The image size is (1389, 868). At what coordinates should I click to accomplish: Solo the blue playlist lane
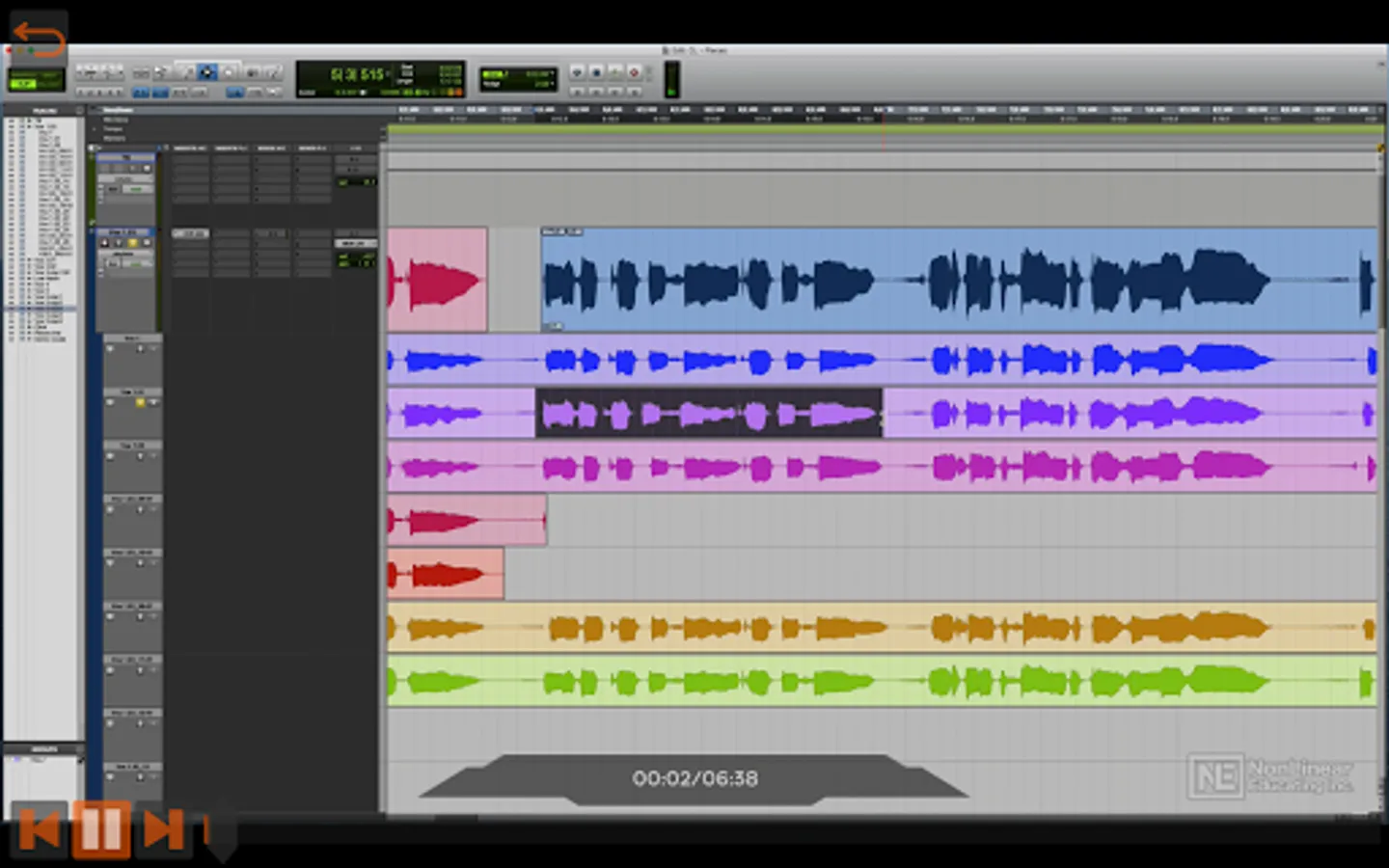(x=140, y=348)
